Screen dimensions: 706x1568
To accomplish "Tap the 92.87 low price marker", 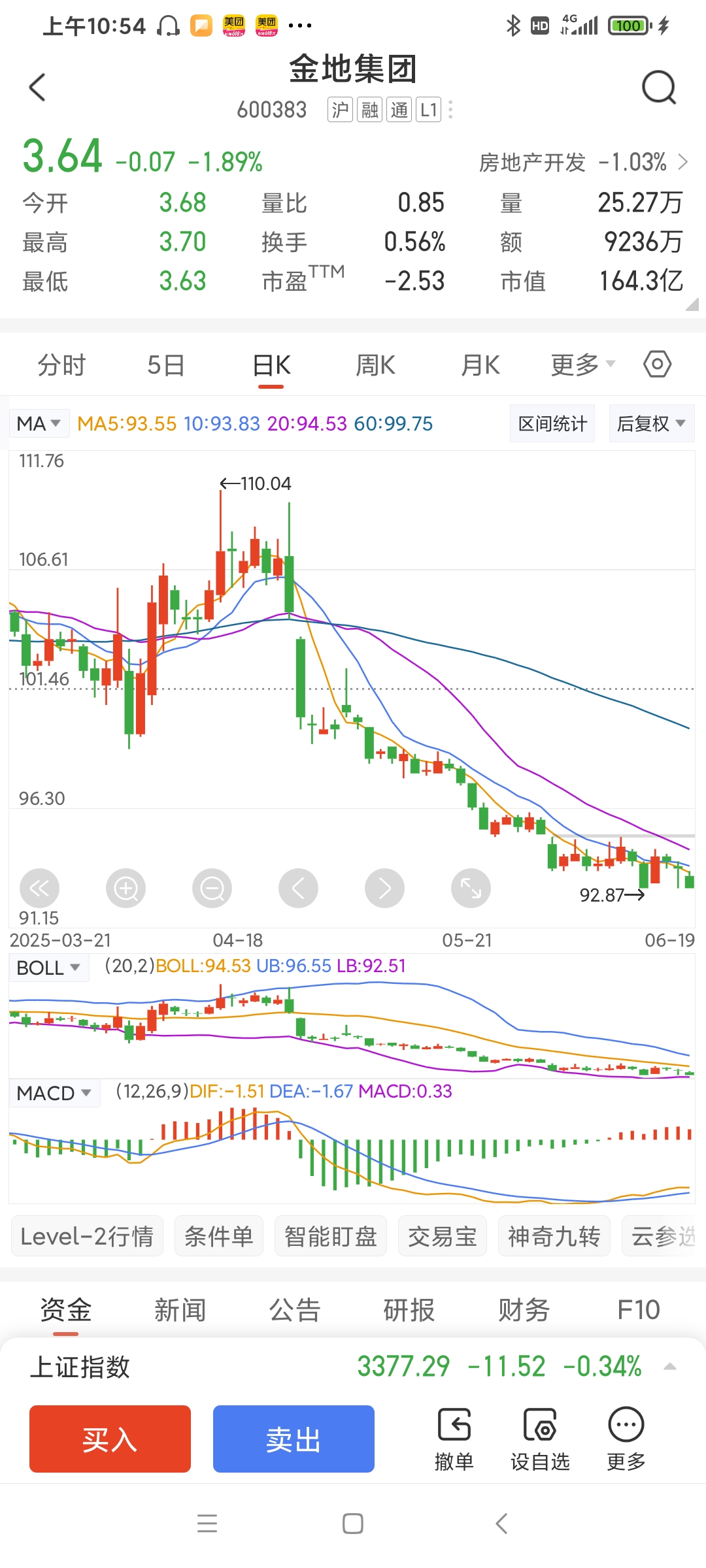I will 613,895.
